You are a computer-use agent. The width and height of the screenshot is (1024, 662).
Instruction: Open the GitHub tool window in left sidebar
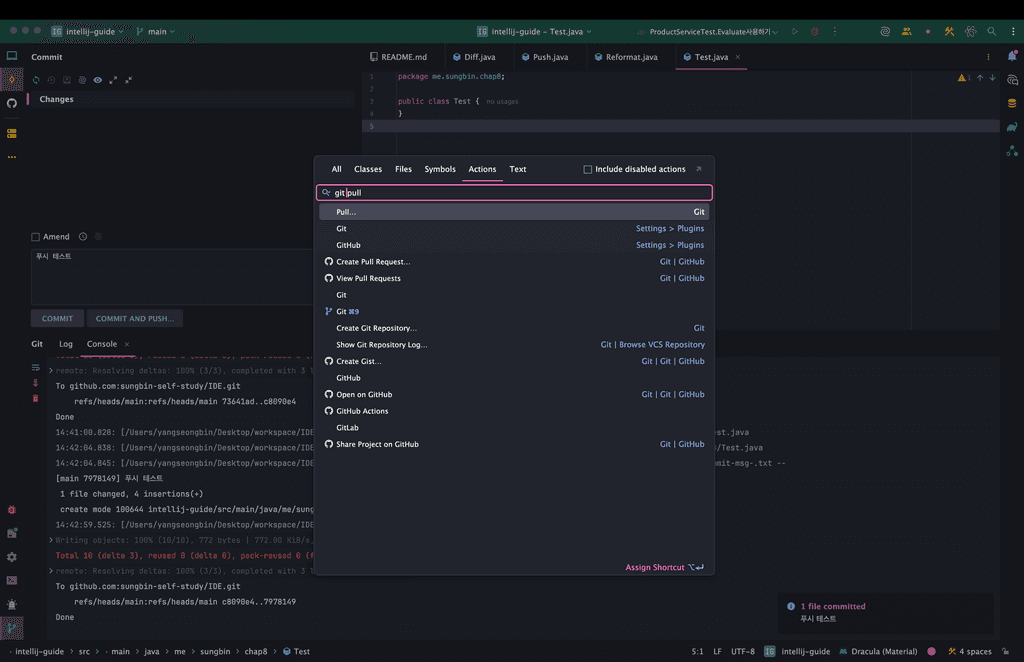(12, 103)
